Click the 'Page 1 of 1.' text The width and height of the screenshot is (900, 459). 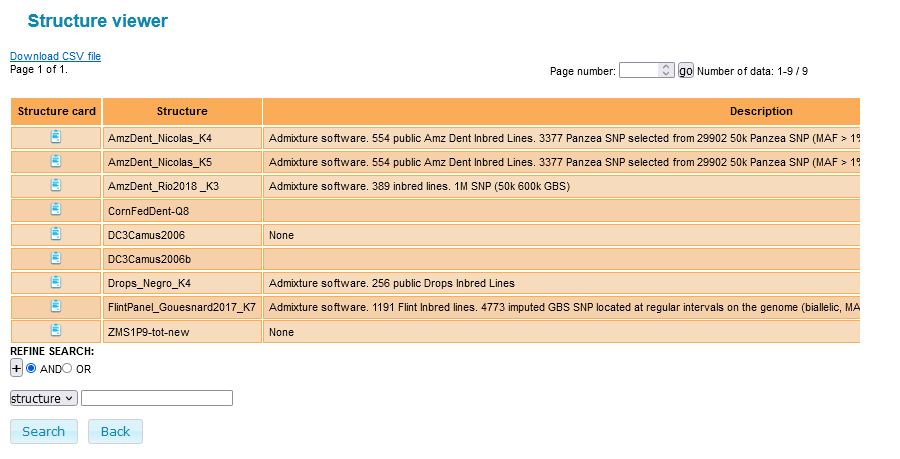[38, 69]
